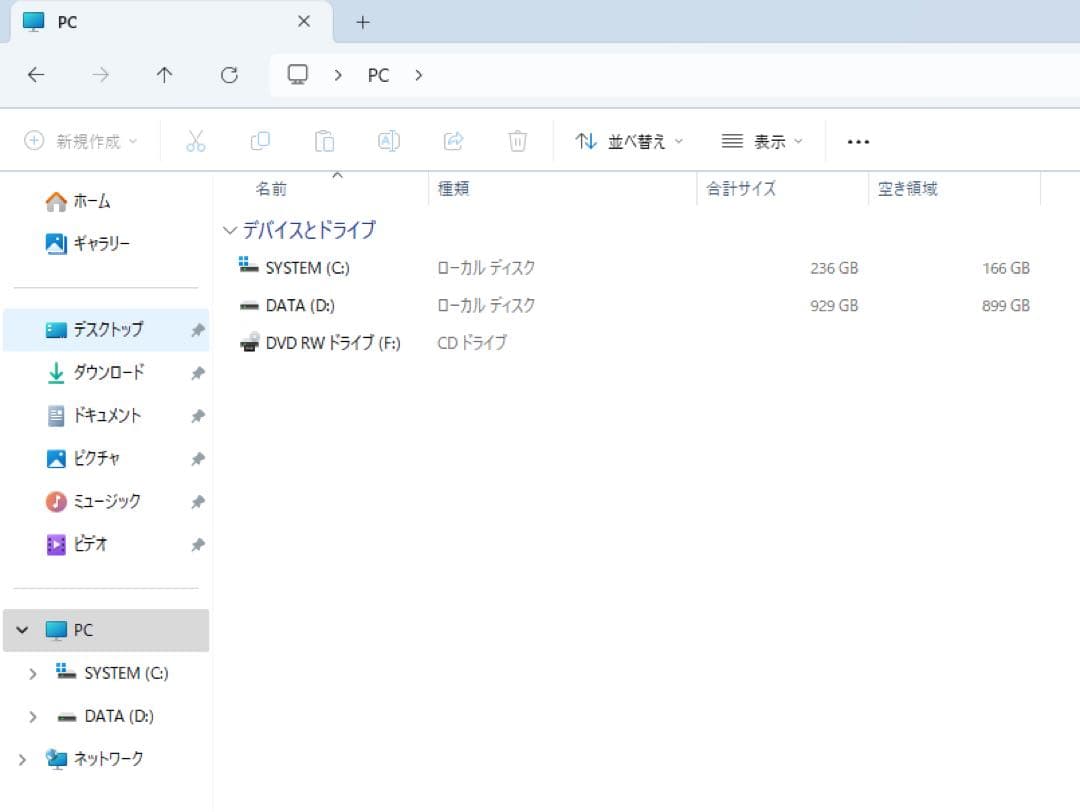Collapse the デバイスとドライブ group

point(230,230)
